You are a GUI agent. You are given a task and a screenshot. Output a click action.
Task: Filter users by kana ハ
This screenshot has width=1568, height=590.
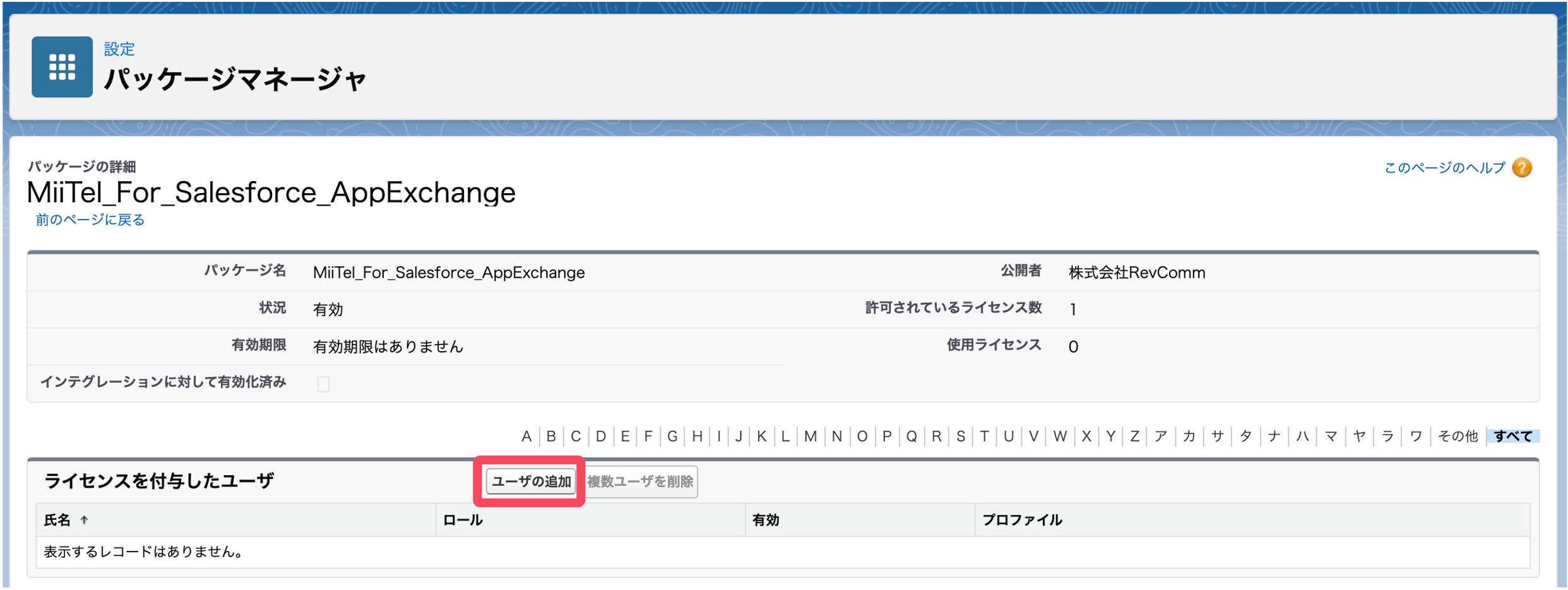1303,436
